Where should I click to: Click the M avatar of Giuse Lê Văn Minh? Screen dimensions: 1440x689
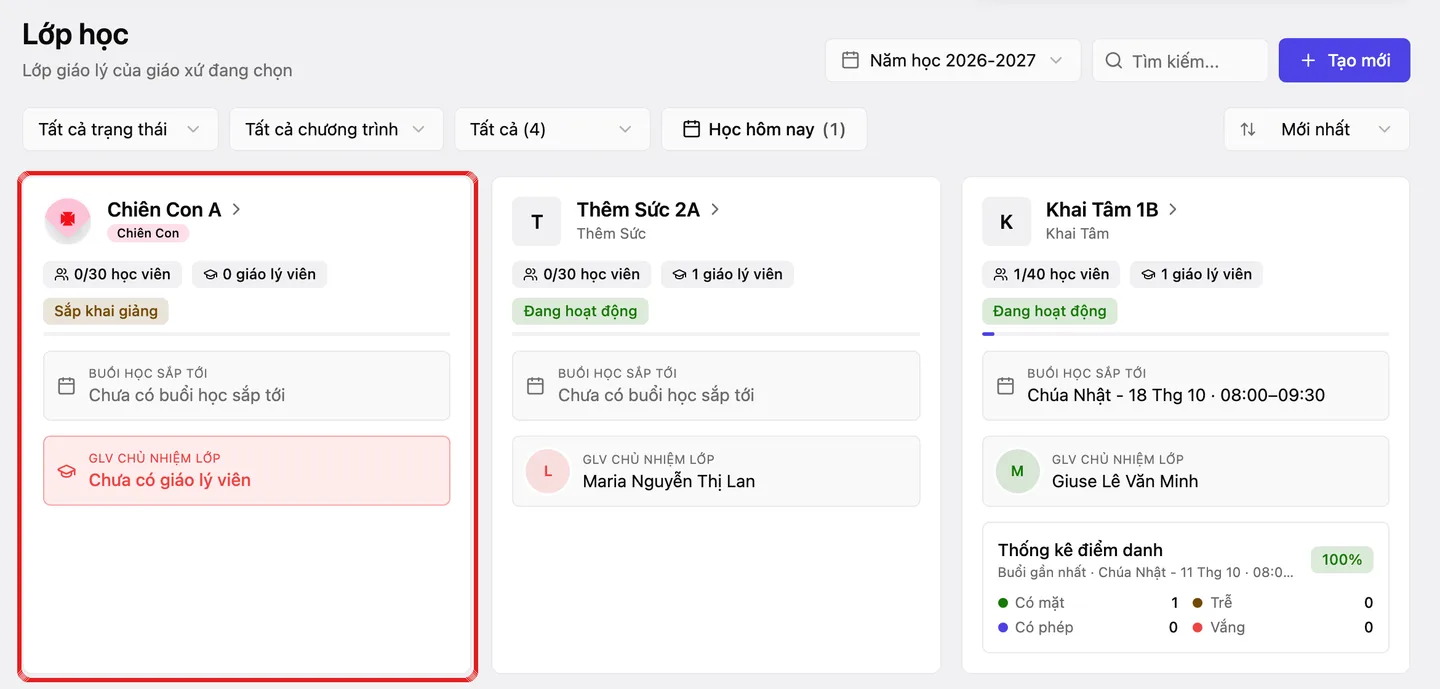tap(1017, 471)
